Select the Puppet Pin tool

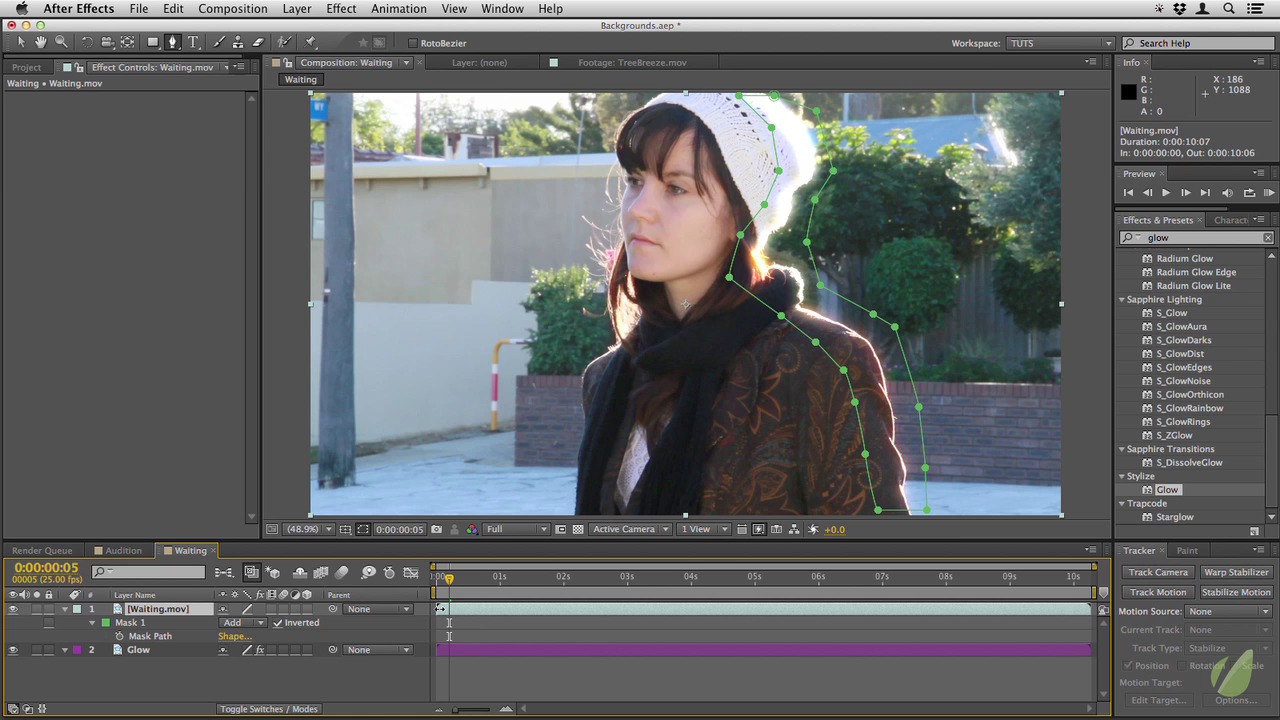[x=311, y=42]
